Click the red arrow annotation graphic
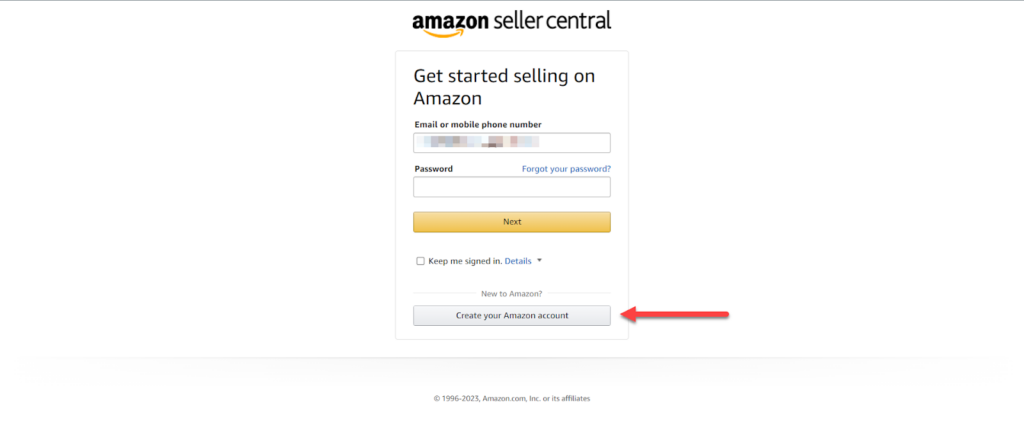This screenshot has width=1024, height=425. pos(675,315)
